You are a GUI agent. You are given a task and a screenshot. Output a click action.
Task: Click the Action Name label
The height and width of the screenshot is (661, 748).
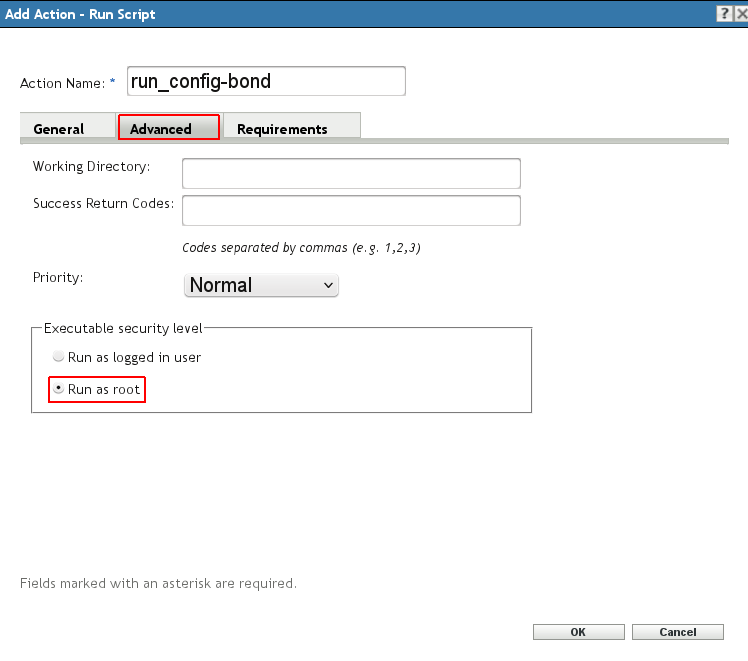pos(62,83)
